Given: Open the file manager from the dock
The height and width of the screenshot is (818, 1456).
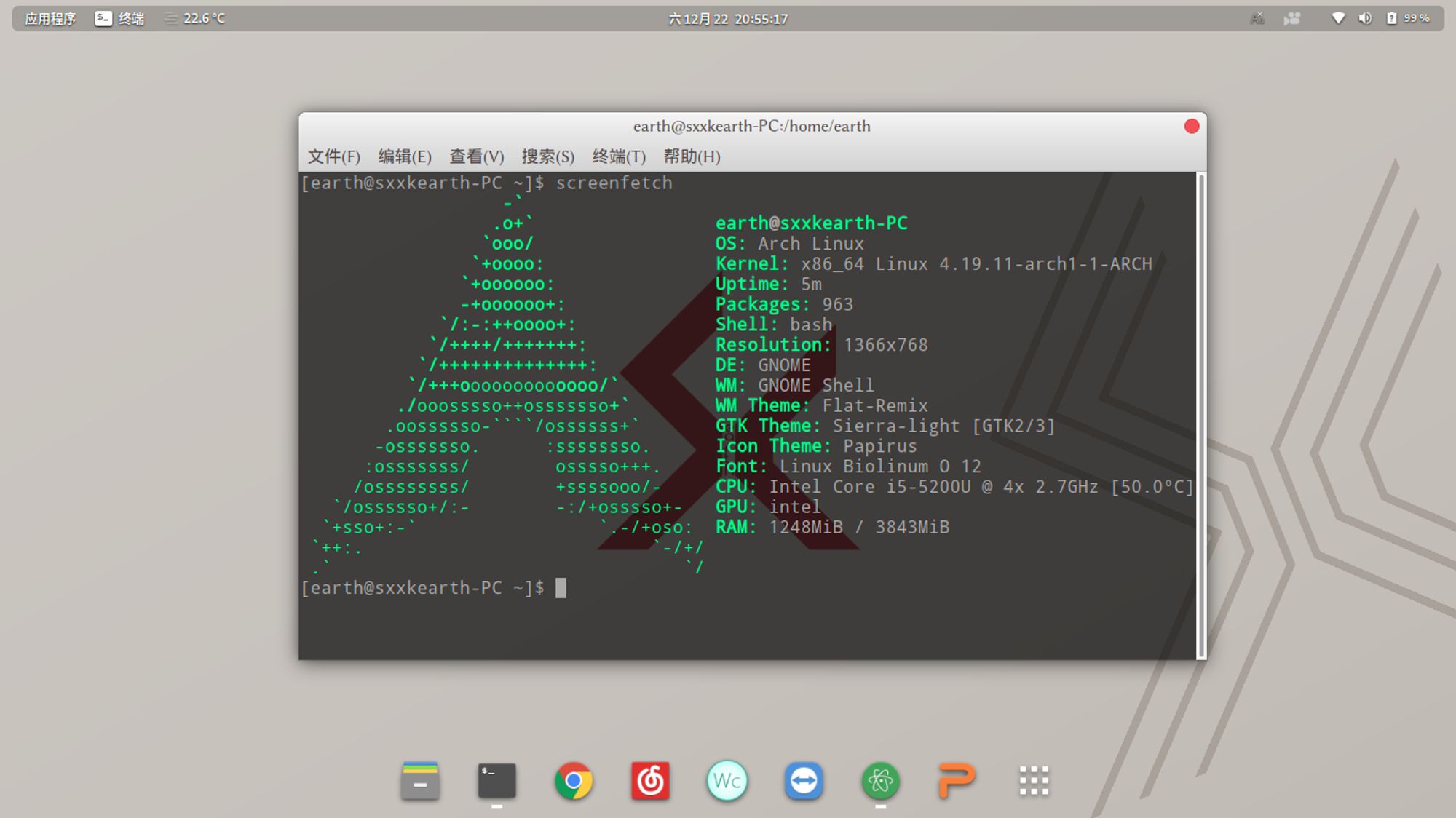Looking at the screenshot, I should point(420,781).
